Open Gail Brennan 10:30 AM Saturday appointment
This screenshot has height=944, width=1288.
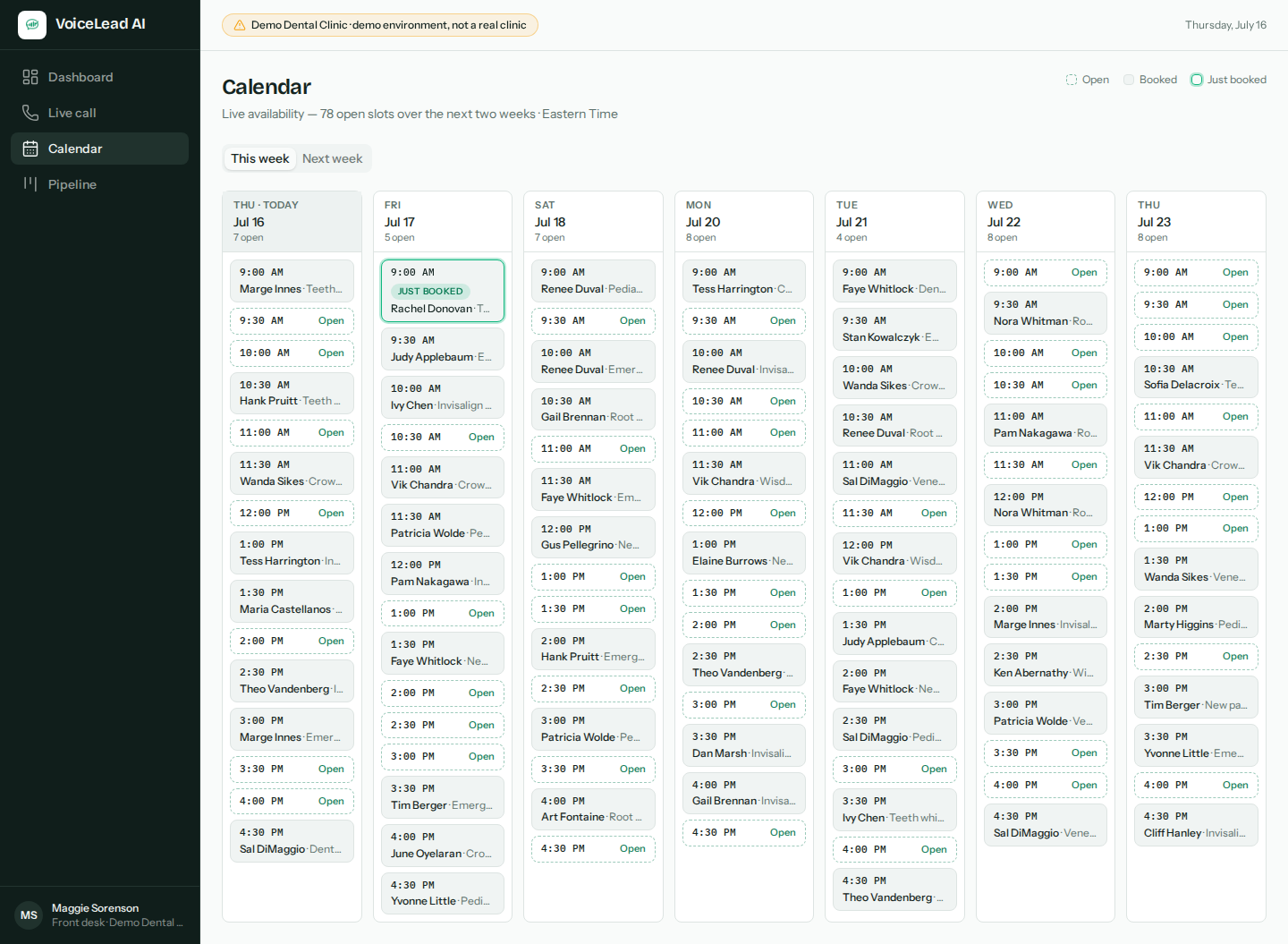593,409
